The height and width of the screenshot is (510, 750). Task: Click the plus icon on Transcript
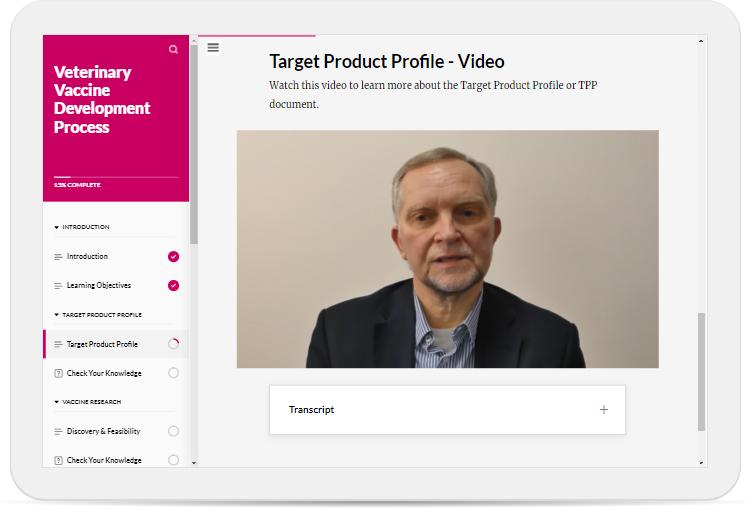(x=603, y=410)
